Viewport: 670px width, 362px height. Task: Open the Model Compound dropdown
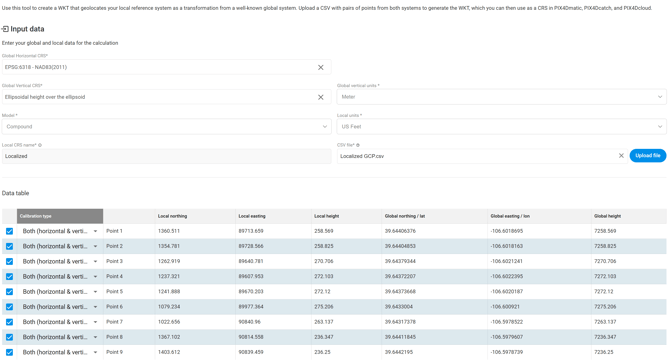166,127
